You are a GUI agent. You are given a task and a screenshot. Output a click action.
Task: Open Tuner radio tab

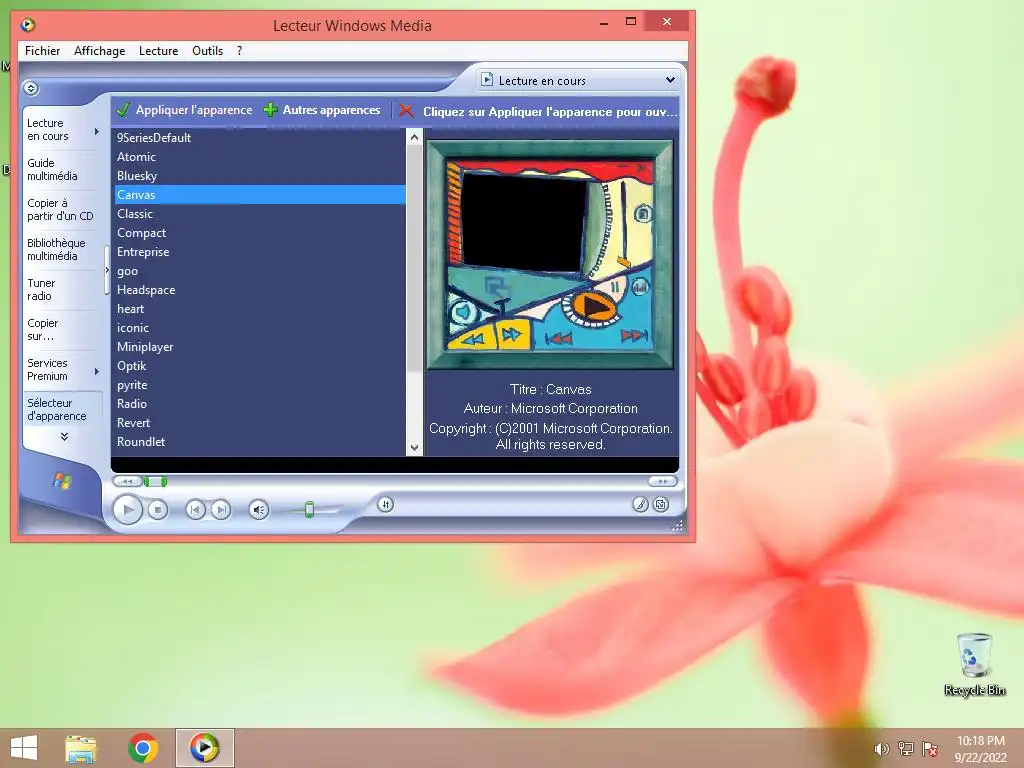[41, 289]
